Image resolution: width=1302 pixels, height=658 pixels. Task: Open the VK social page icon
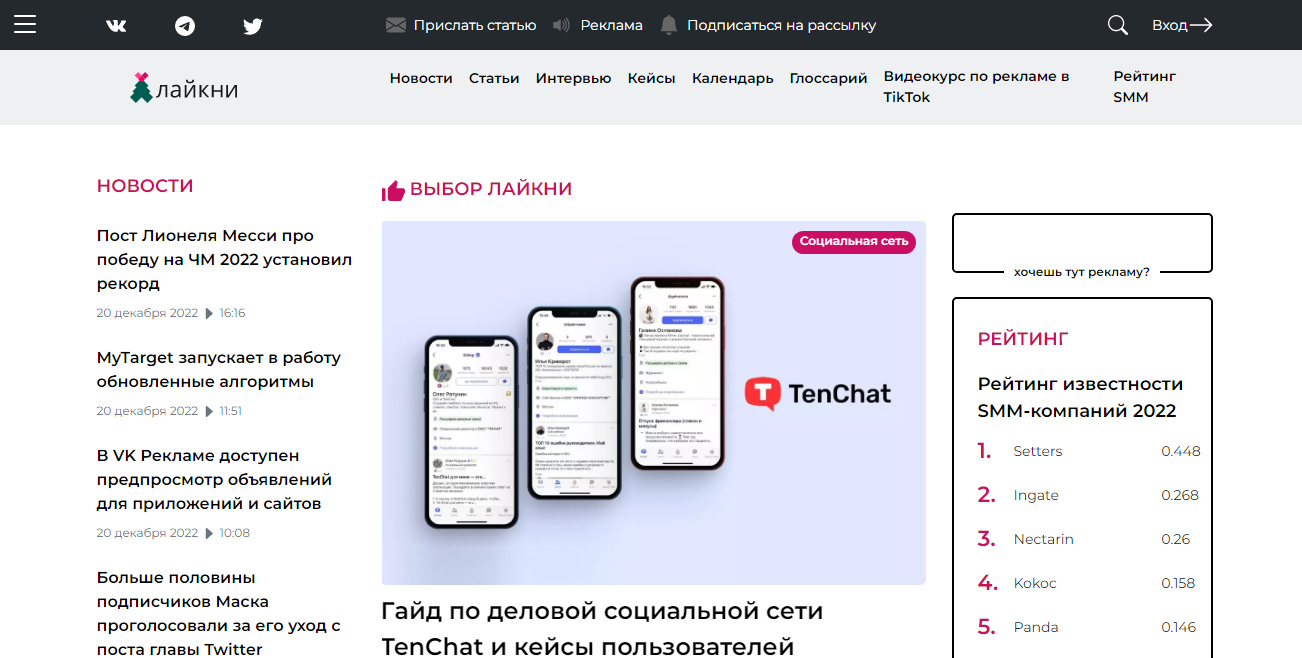(x=117, y=26)
